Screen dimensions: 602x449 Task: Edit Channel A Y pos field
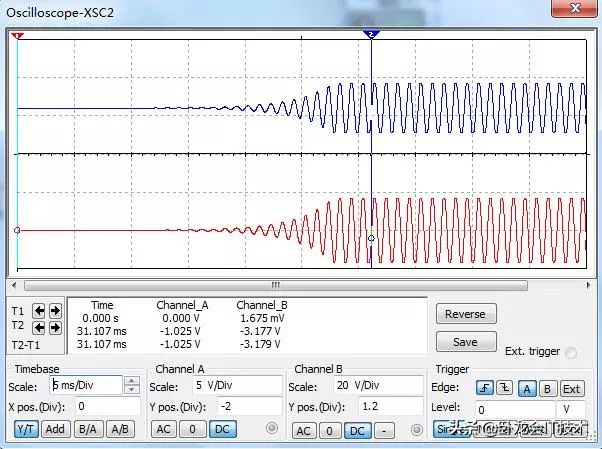[x=250, y=406]
